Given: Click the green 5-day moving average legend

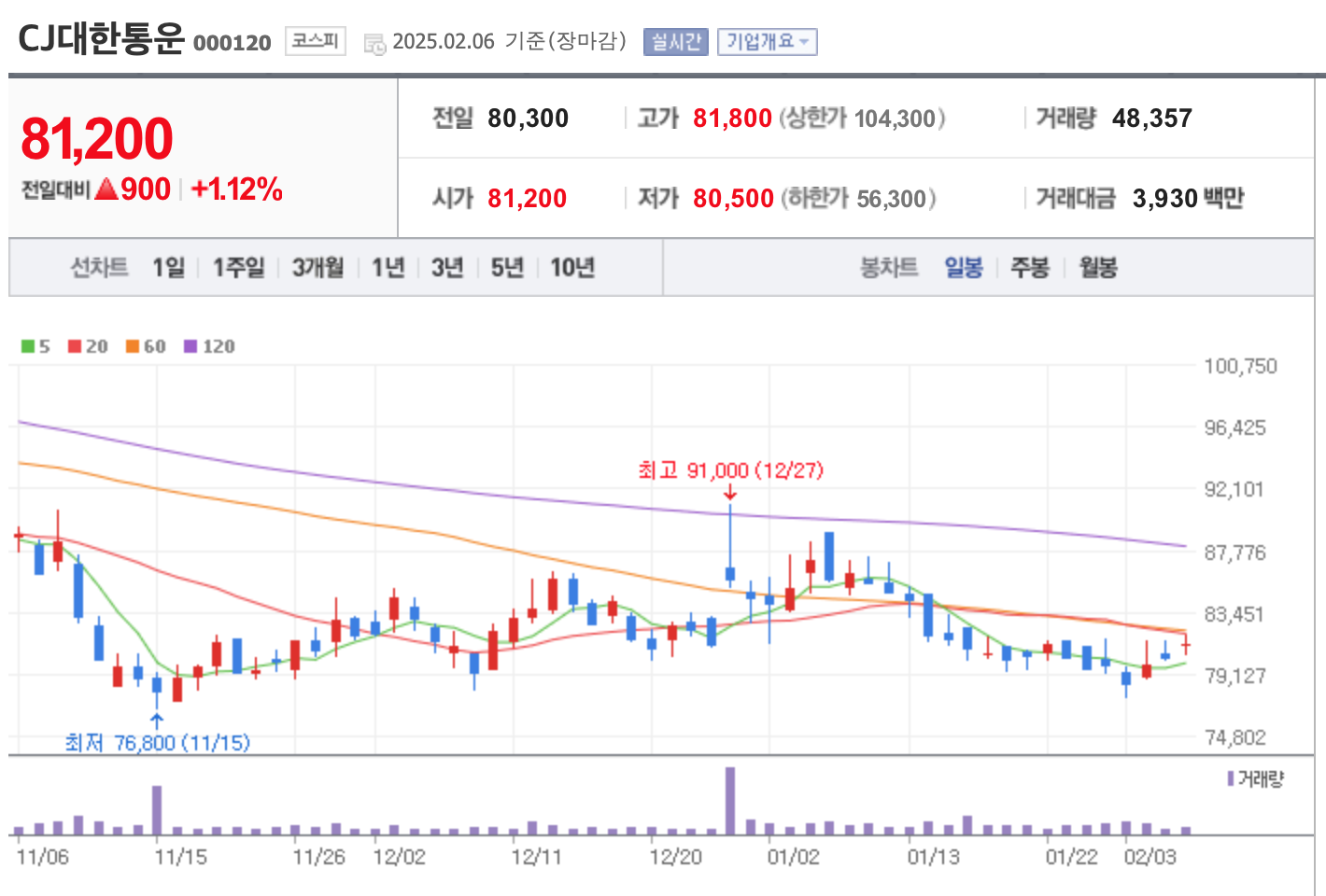Looking at the screenshot, I should (x=35, y=346).
